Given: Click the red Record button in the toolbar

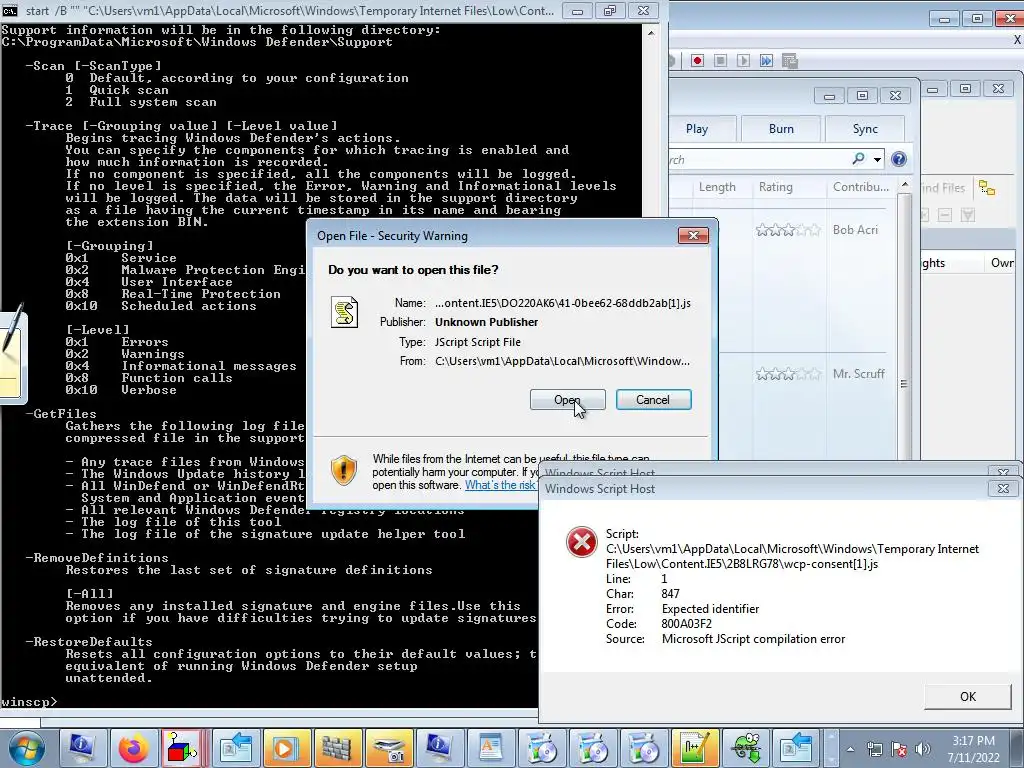Looking at the screenshot, I should [x=697, y=61].
